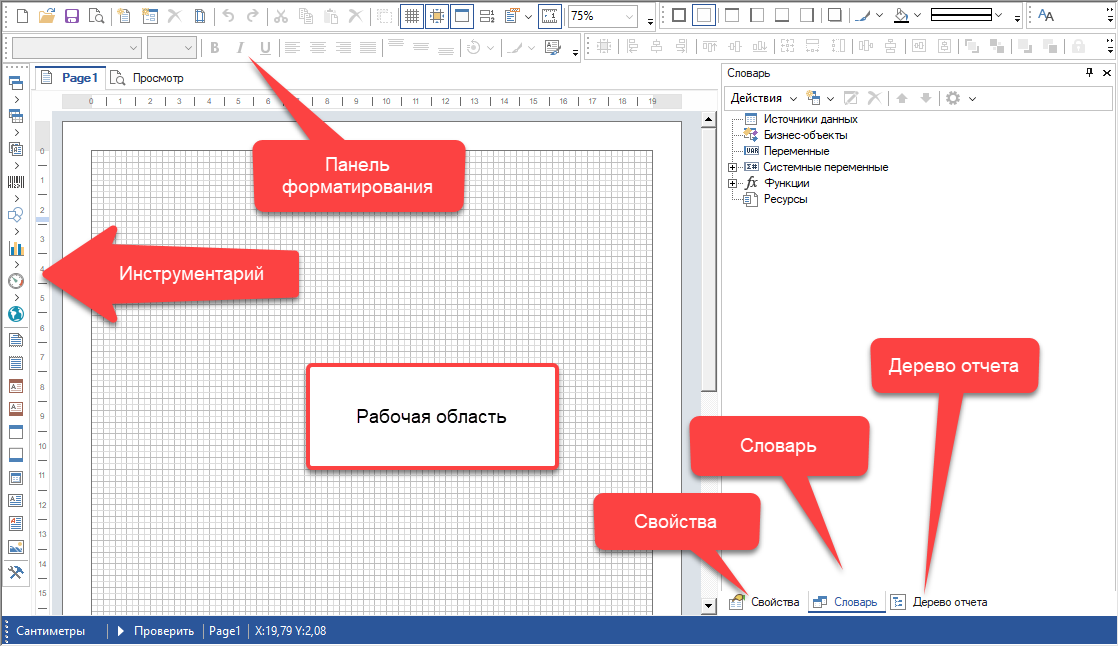This screenshot has height=647, width=1119.
Task: Select the shapes component in the toolbox
Action: tap(16, 215)
